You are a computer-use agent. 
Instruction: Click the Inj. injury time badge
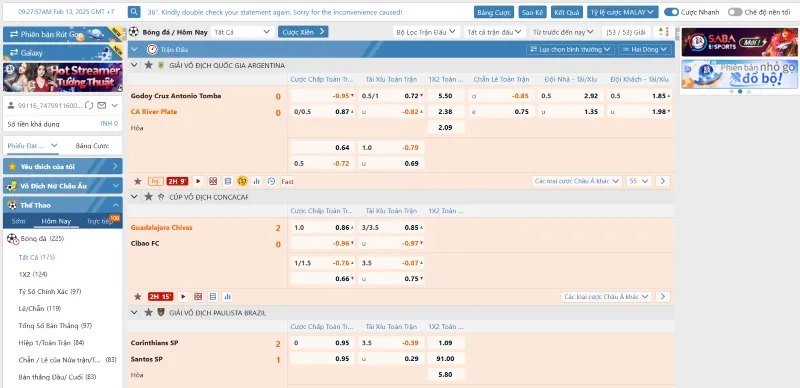tap(156, 181)
